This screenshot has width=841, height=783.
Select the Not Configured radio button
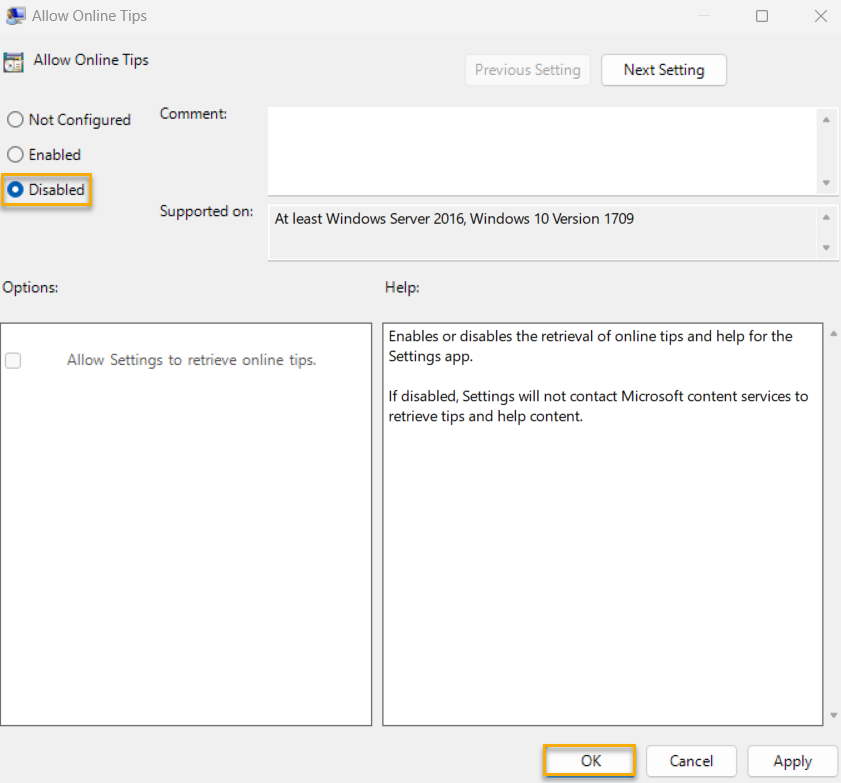(x=15, y=120)
